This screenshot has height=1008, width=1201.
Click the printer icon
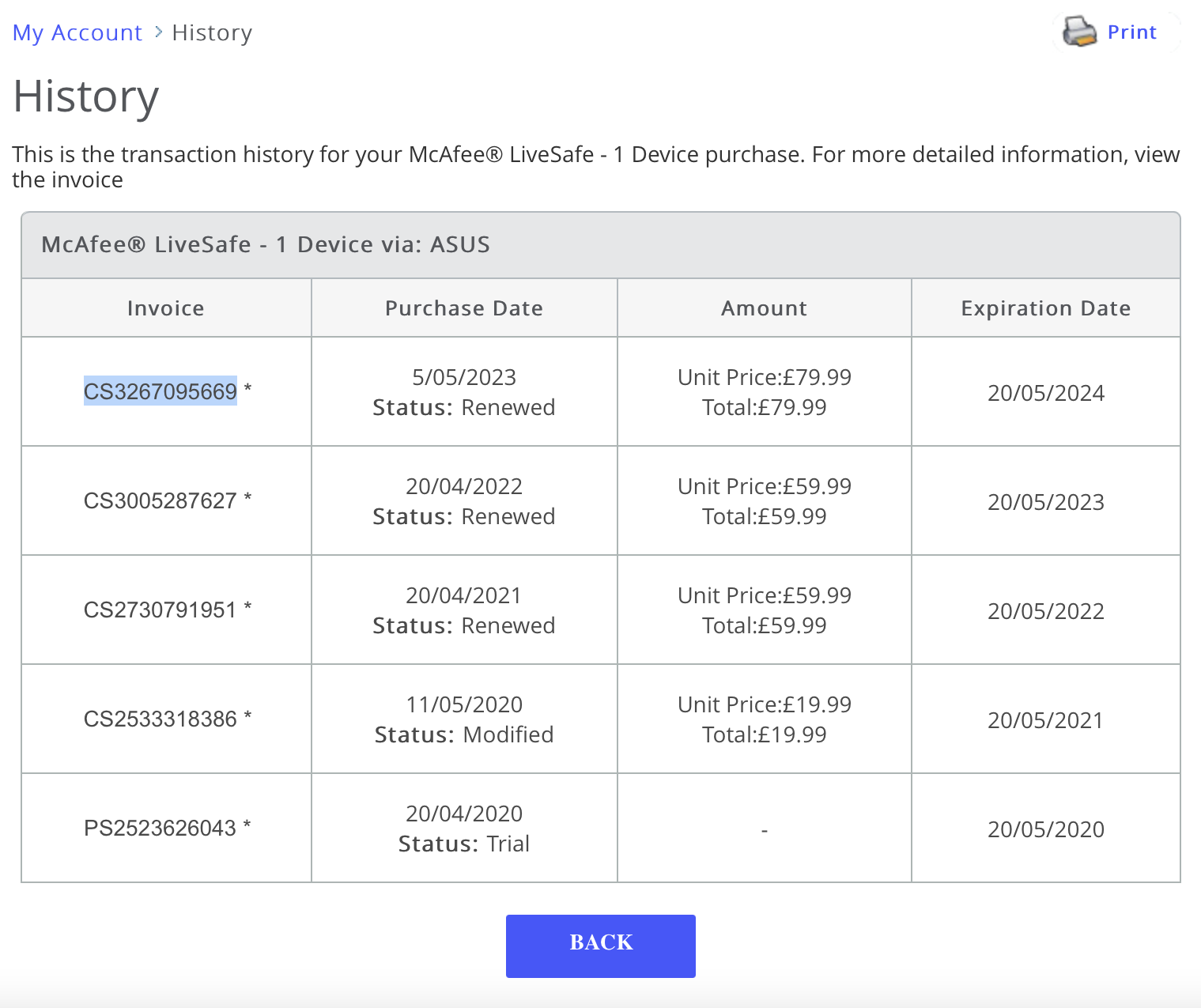click(x=1079, y=32)
